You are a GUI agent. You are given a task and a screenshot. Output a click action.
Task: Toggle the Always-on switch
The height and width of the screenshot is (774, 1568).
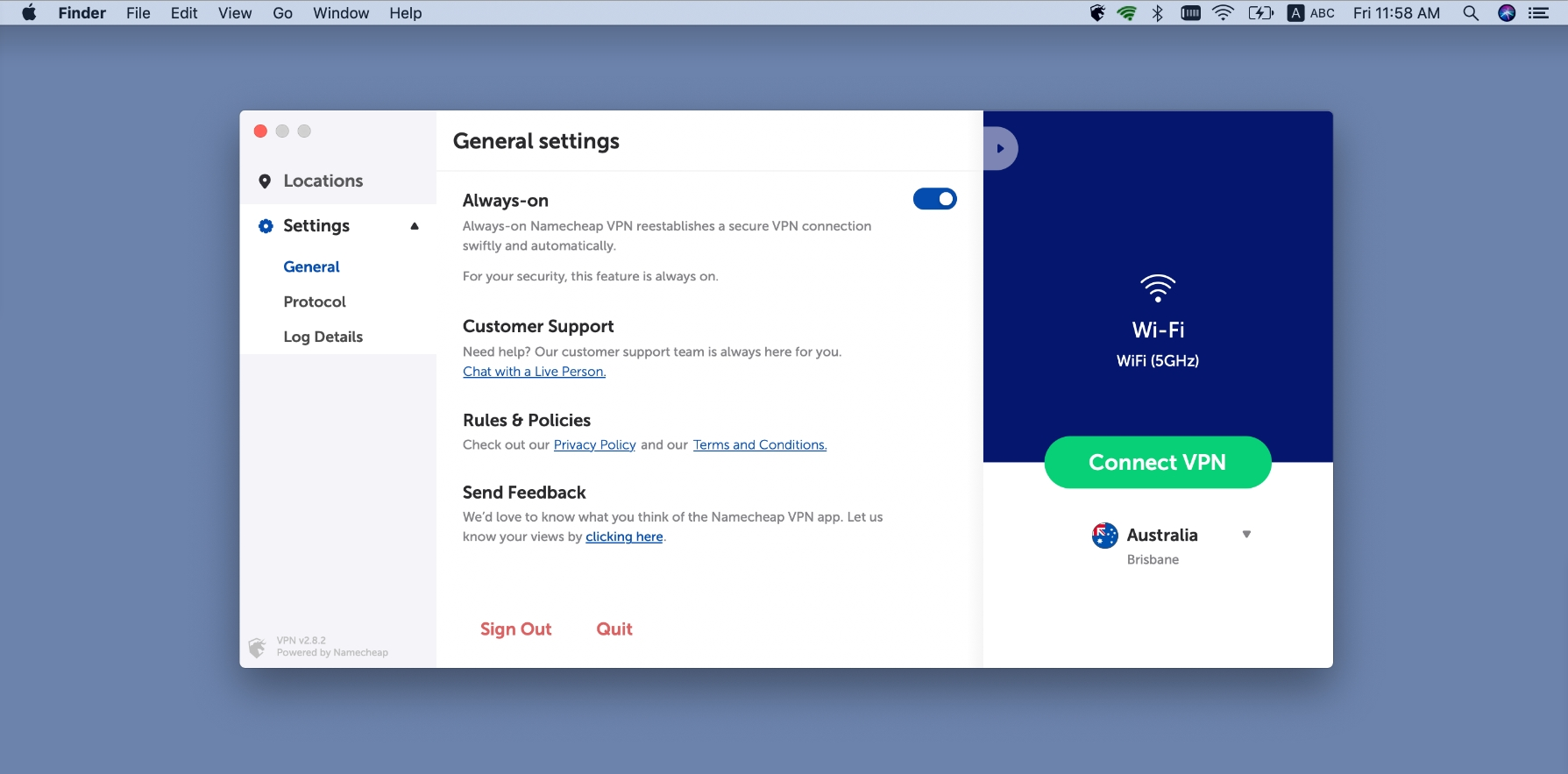[934, 199]
